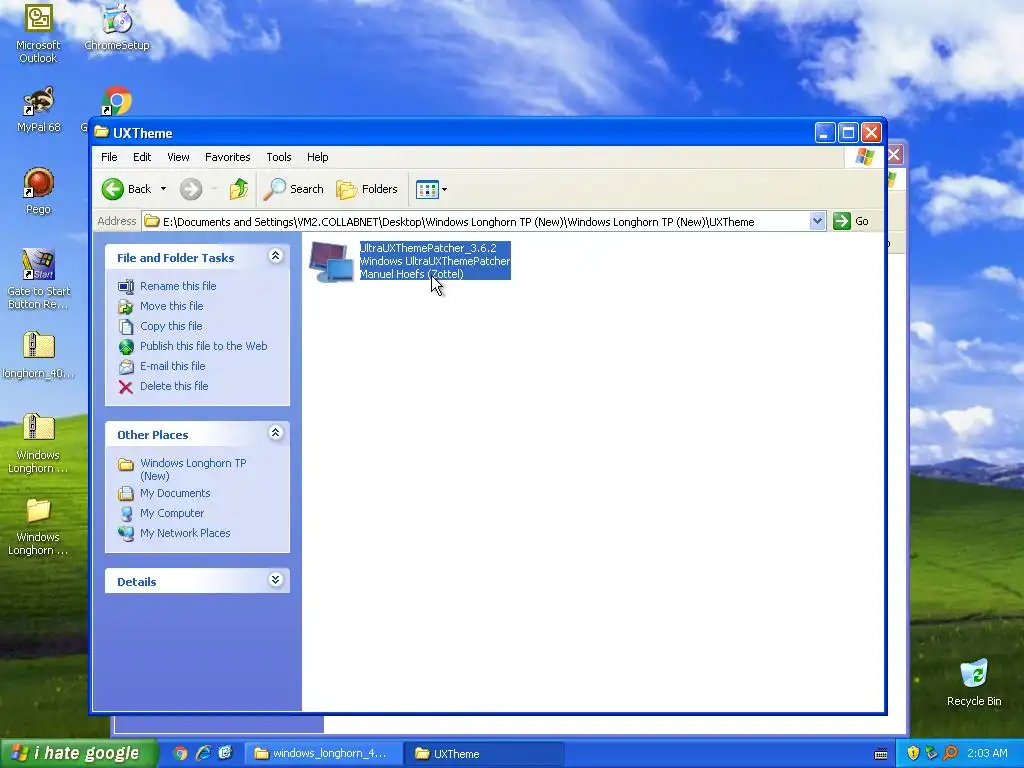Image resolution: width=1024 pixels, height=768 pixels.
Task: Click the Publish to Web globe icon
Action: click(x=126, y=347)
